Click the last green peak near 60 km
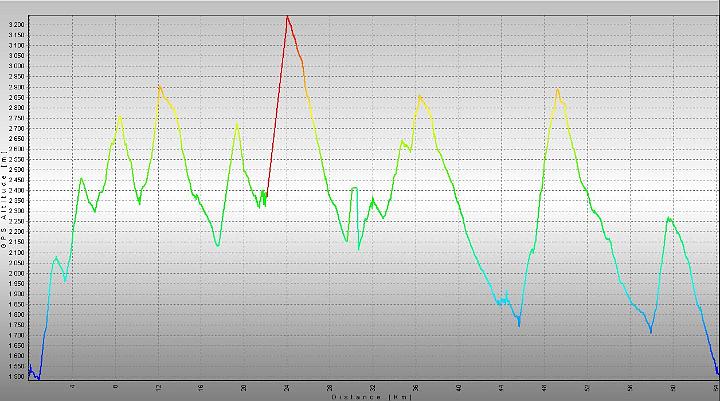This screenshot has width=720, height=401. pyautogui.click(x=669, y=218)
